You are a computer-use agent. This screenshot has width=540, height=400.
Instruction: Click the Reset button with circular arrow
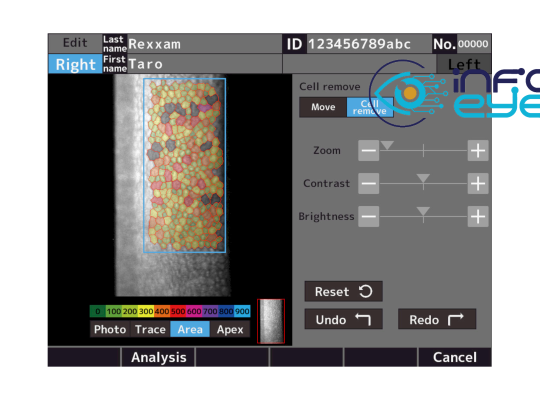click(x=343, y=291)
